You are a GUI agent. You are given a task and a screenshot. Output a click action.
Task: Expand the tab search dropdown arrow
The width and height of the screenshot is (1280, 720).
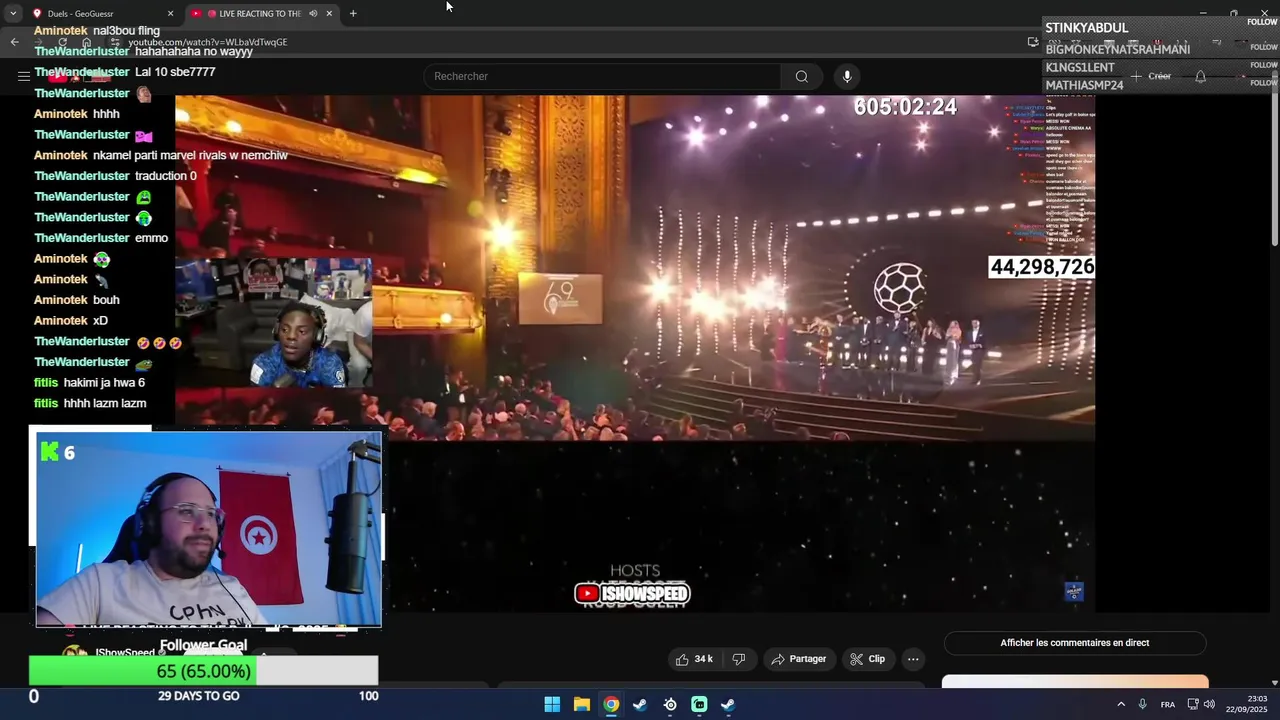tap(12, 14)
